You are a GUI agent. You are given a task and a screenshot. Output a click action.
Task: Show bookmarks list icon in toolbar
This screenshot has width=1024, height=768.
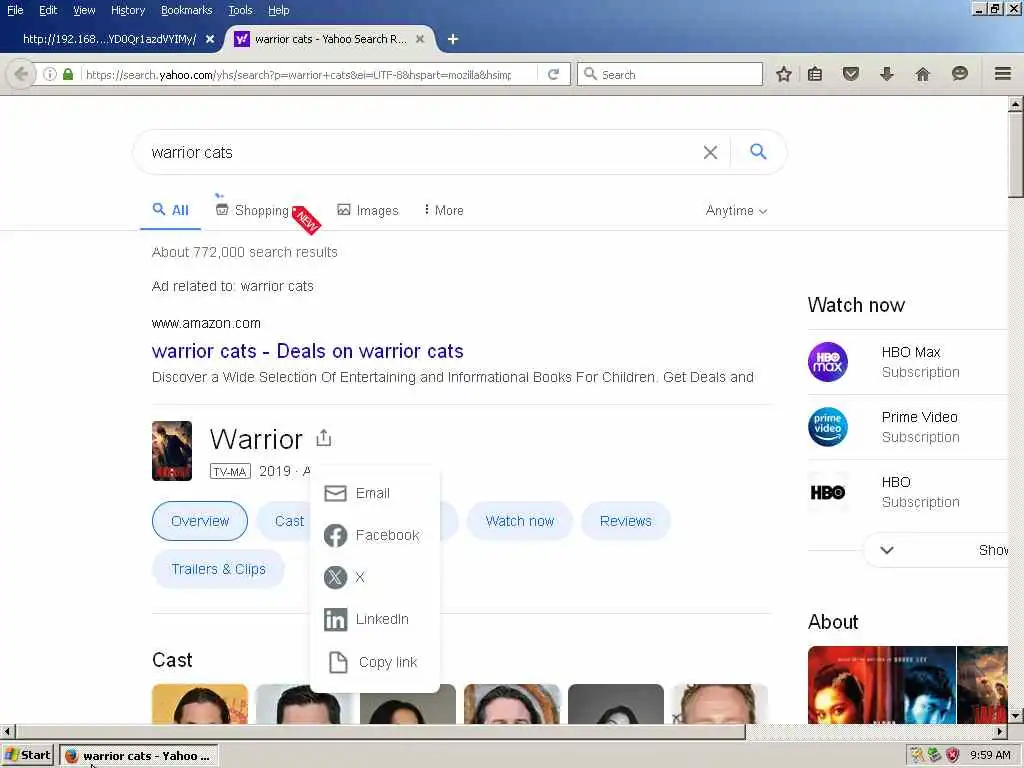click(815, 74)
